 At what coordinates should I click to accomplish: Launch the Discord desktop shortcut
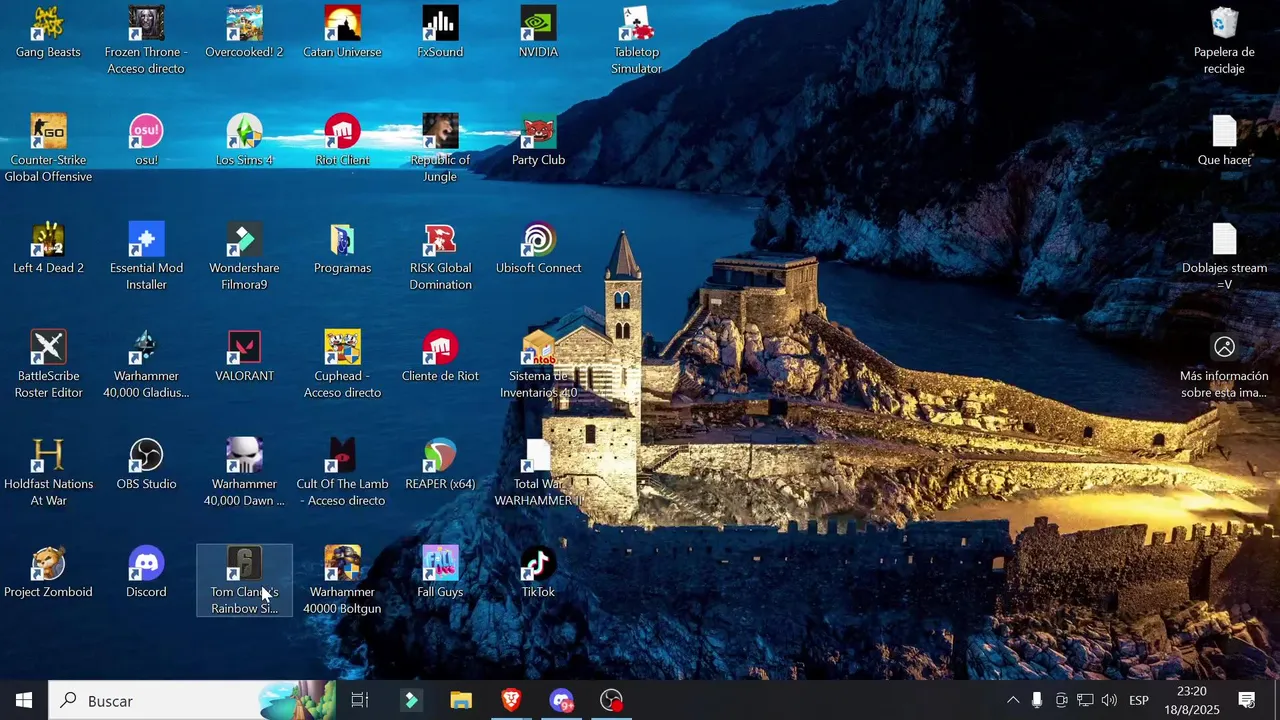coord(146,573)
